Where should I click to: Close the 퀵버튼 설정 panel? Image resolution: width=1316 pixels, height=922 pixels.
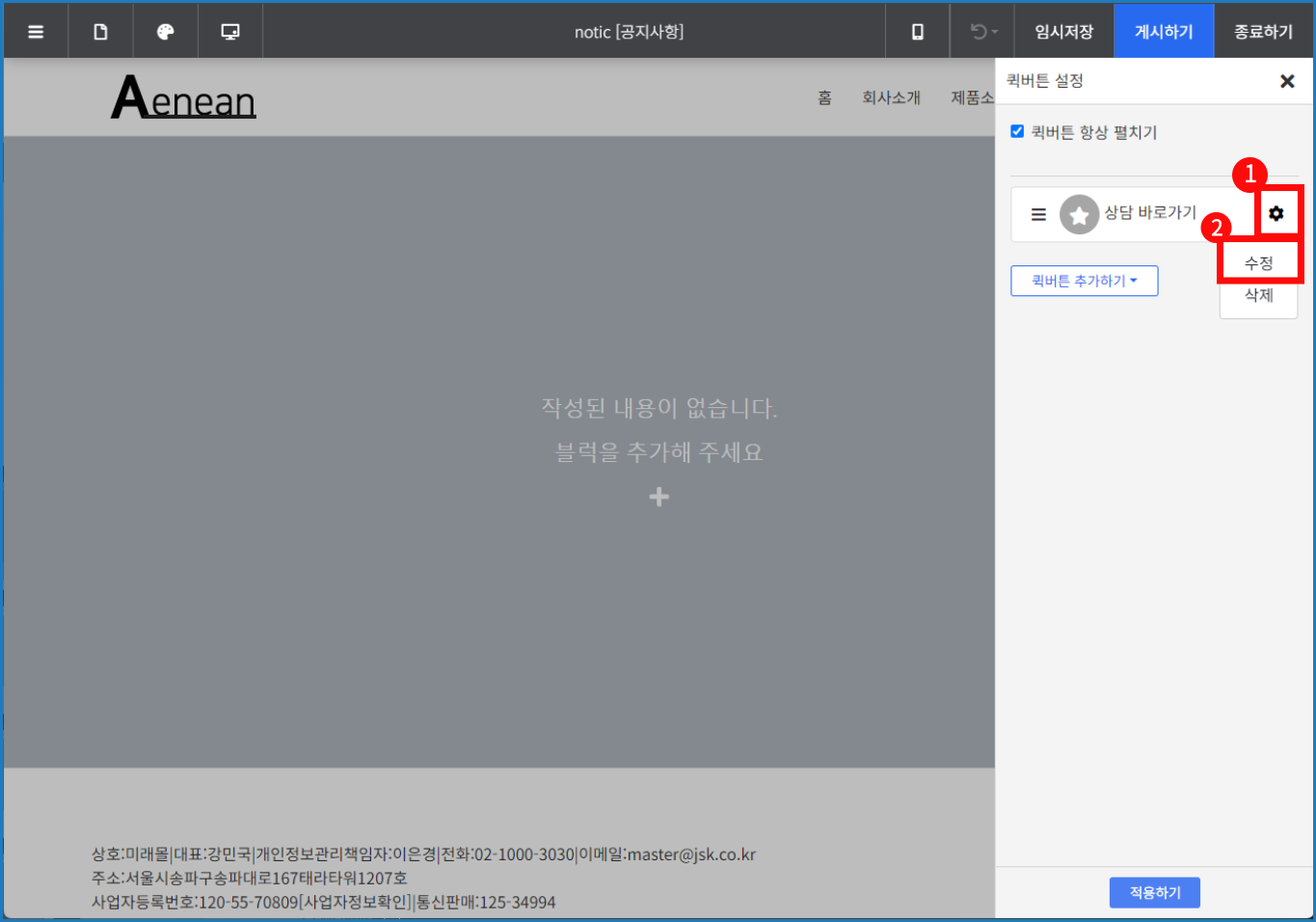pyautogui.click(x=1287, y=81)
